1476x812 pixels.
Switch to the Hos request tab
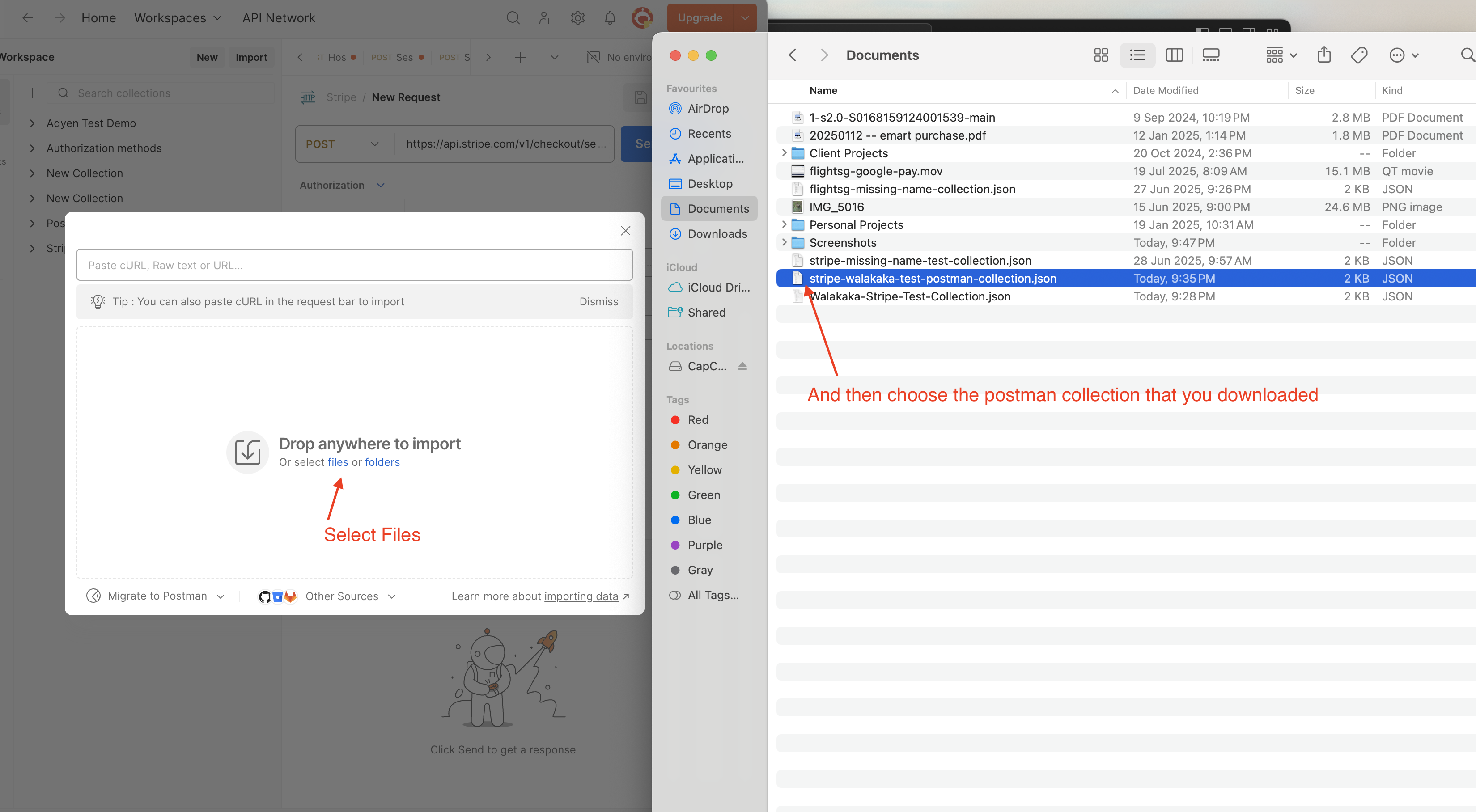(338, 57)
